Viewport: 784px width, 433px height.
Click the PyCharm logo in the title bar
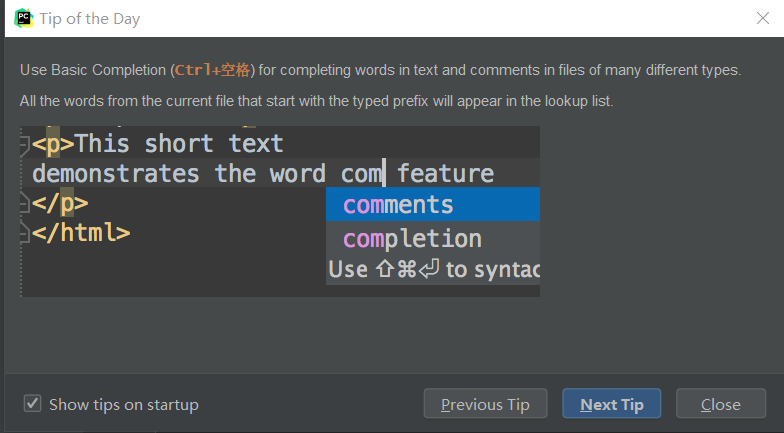click(x=24, y=18)
